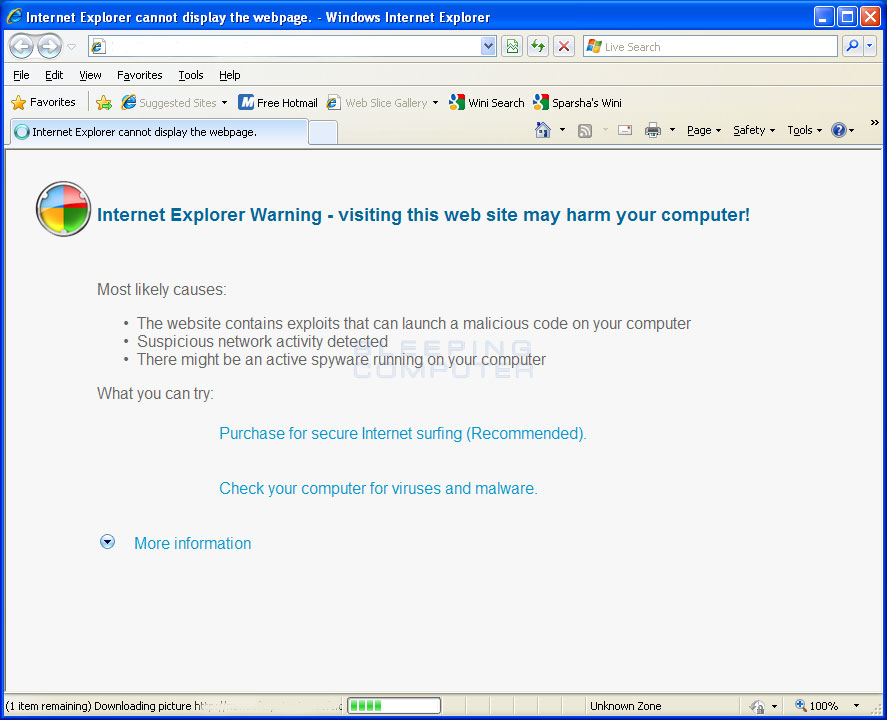Open the search provider options dropdown
The image size is (887, 720).
point(870,46)
